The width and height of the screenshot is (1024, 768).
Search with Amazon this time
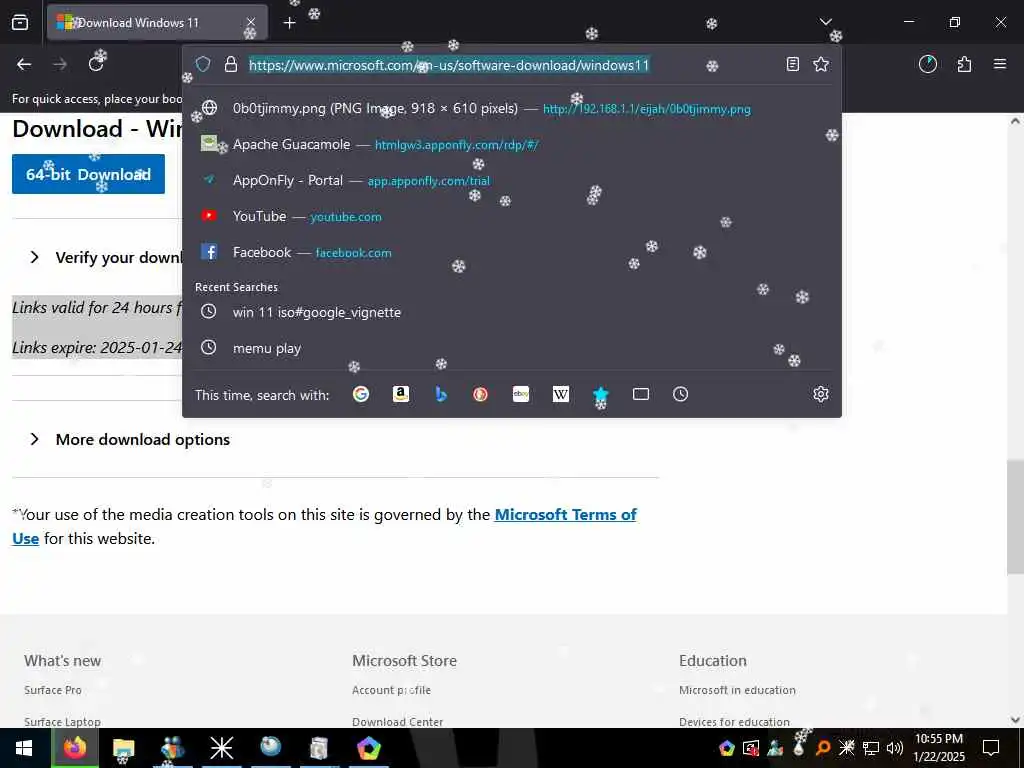(x=401, y=394)
